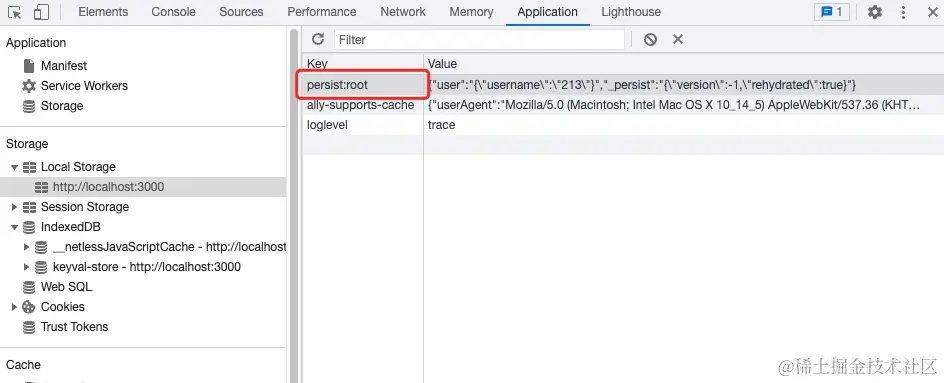Open DevTools settings gear
This screenshot has width=944, height=383.
pos(875,12)
